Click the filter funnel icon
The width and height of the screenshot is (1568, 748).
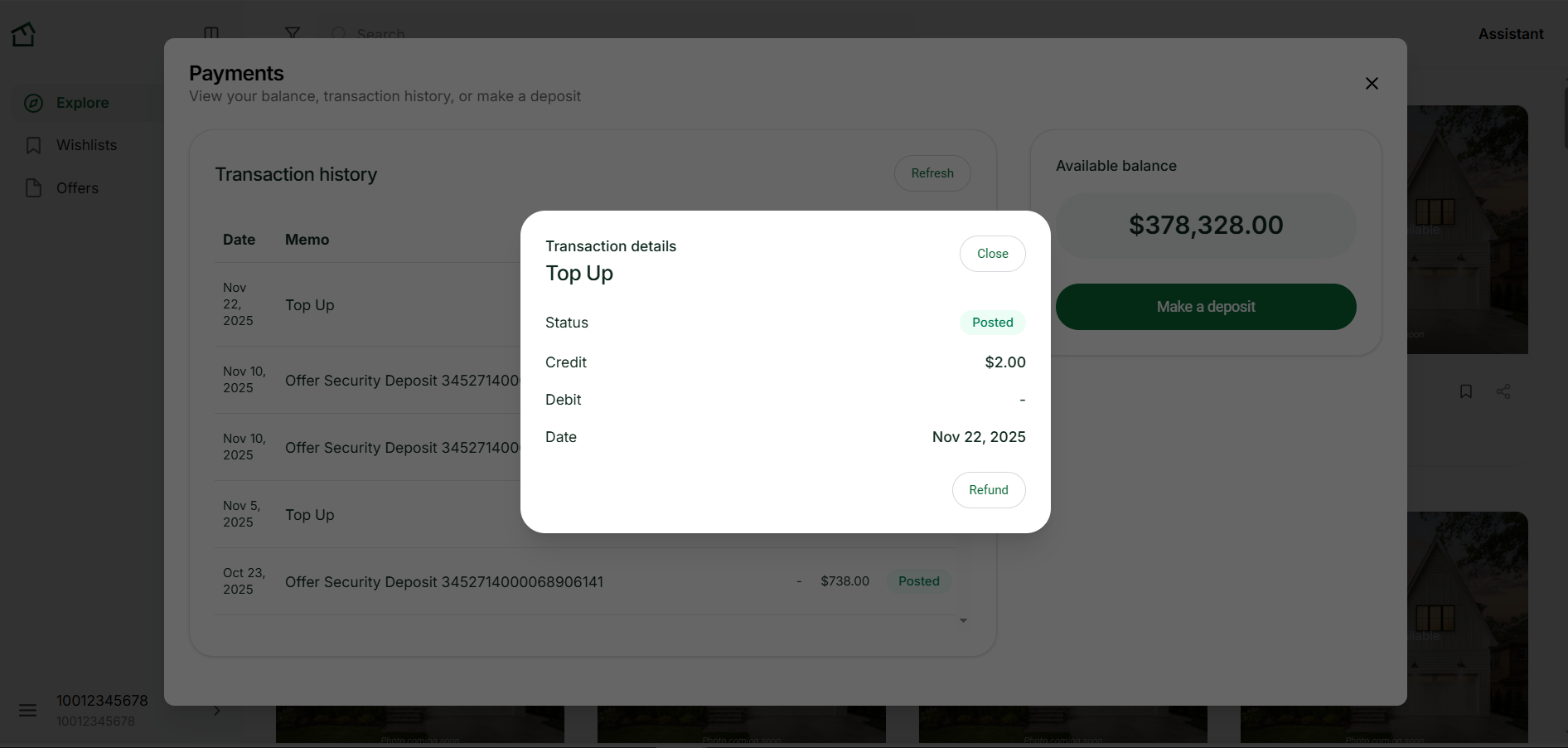[x=293, y=33]
